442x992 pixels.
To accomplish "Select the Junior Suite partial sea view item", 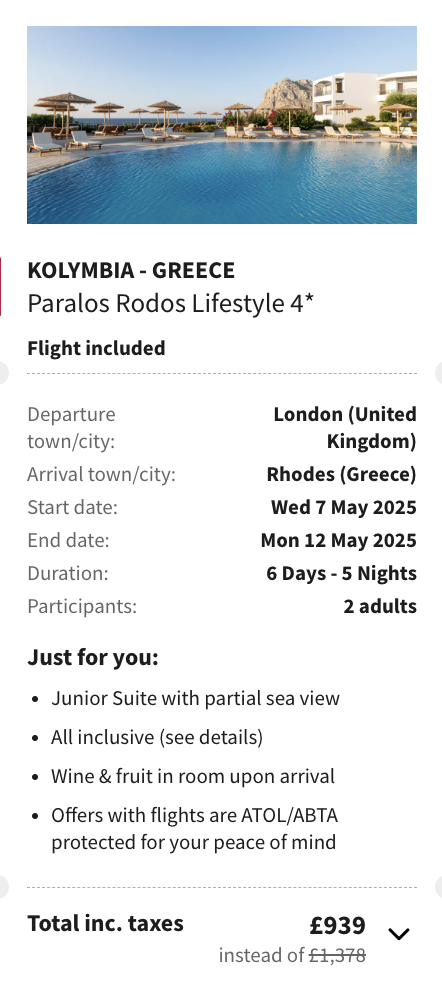I will point(195,698).
